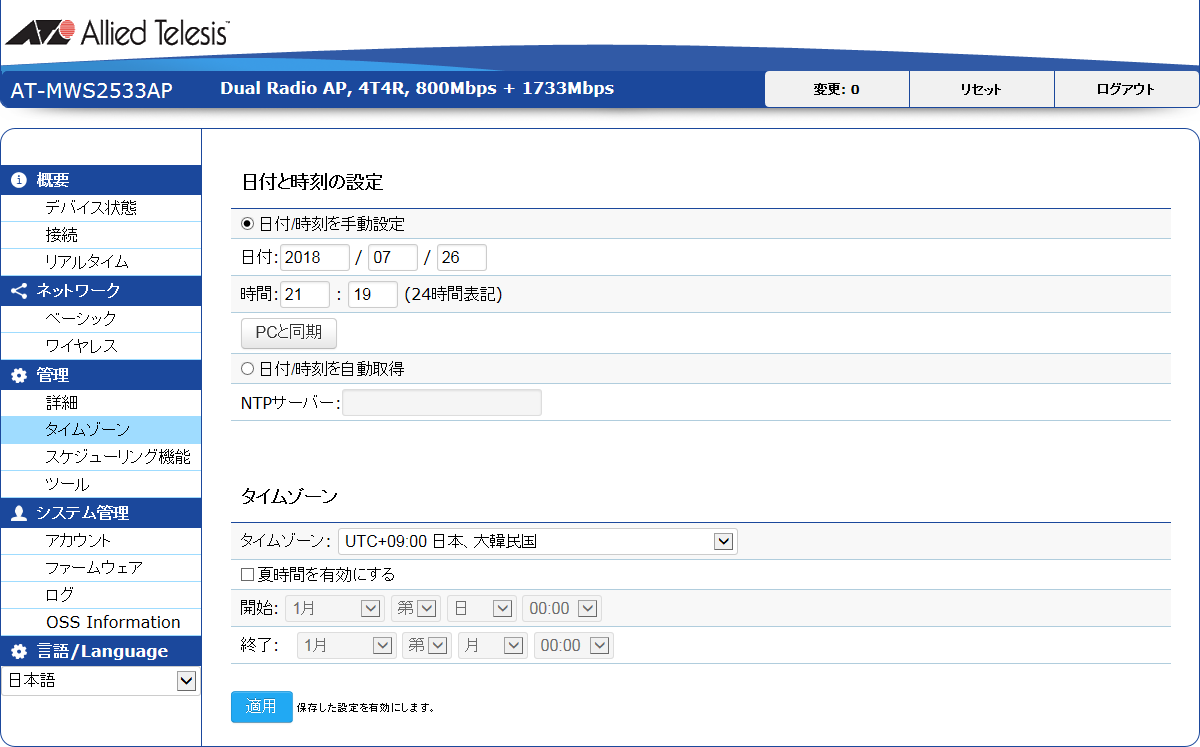The width and height of the screenshot is (1200, 747).
Task: Open the 開始 month dropdown
Action: (x=335, y=609)
